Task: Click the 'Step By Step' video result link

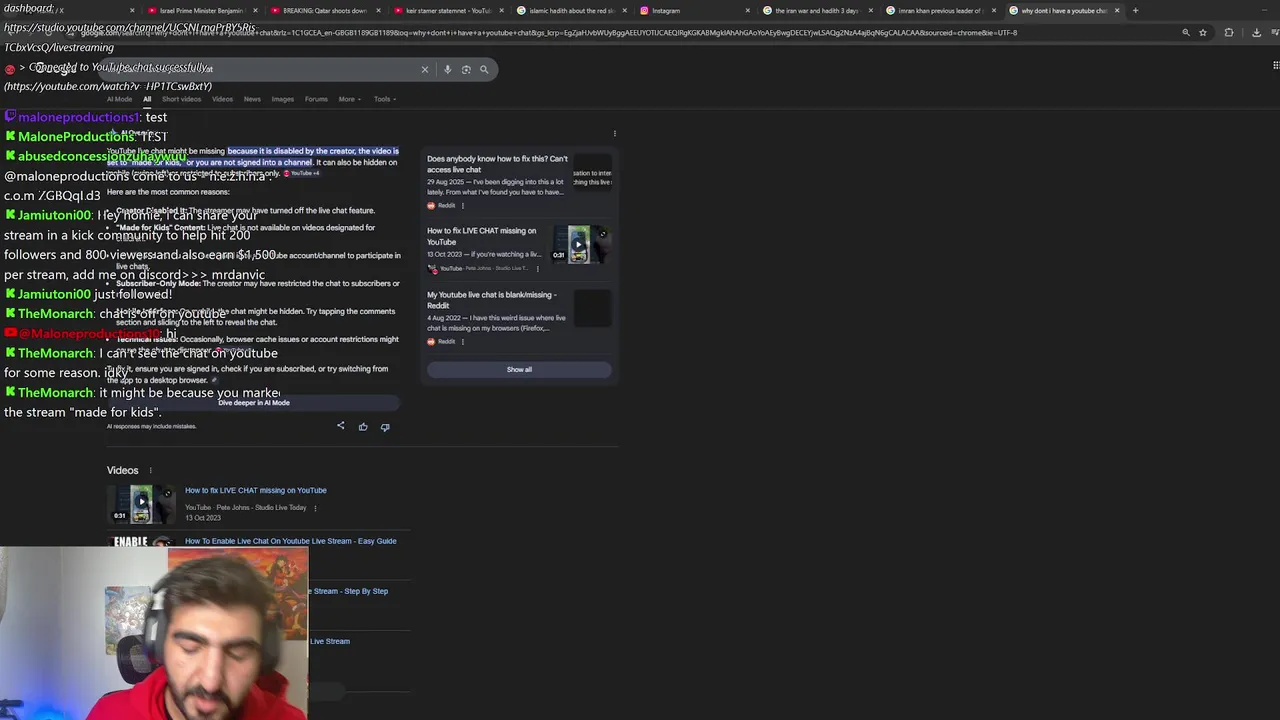Action: click(x=349, y=591)
